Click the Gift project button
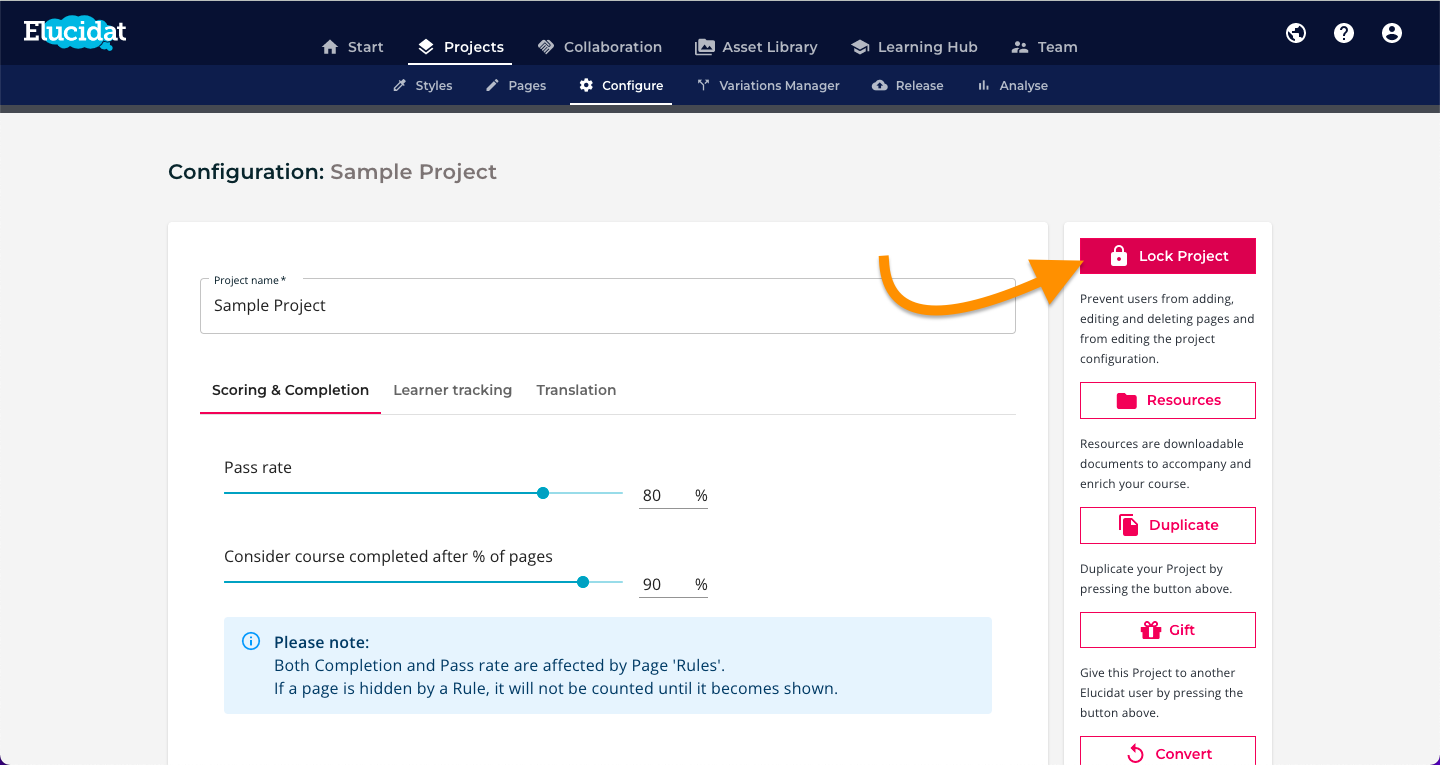The image size is (1440, 765). coord(1168,630)
